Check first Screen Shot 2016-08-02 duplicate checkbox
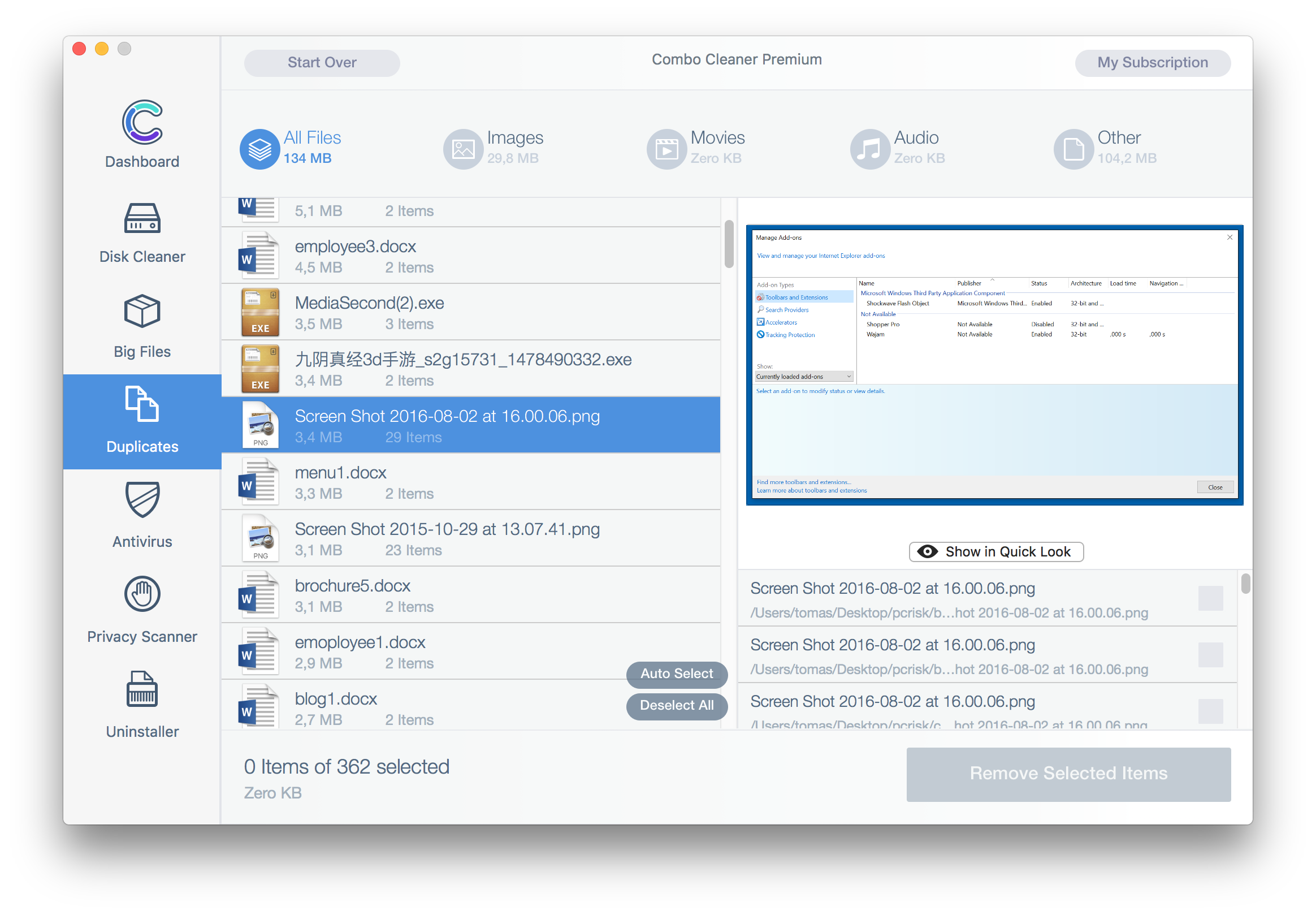Viewport: 1316px width, 915px height. pyautogui.click(x=1211, y=598)
